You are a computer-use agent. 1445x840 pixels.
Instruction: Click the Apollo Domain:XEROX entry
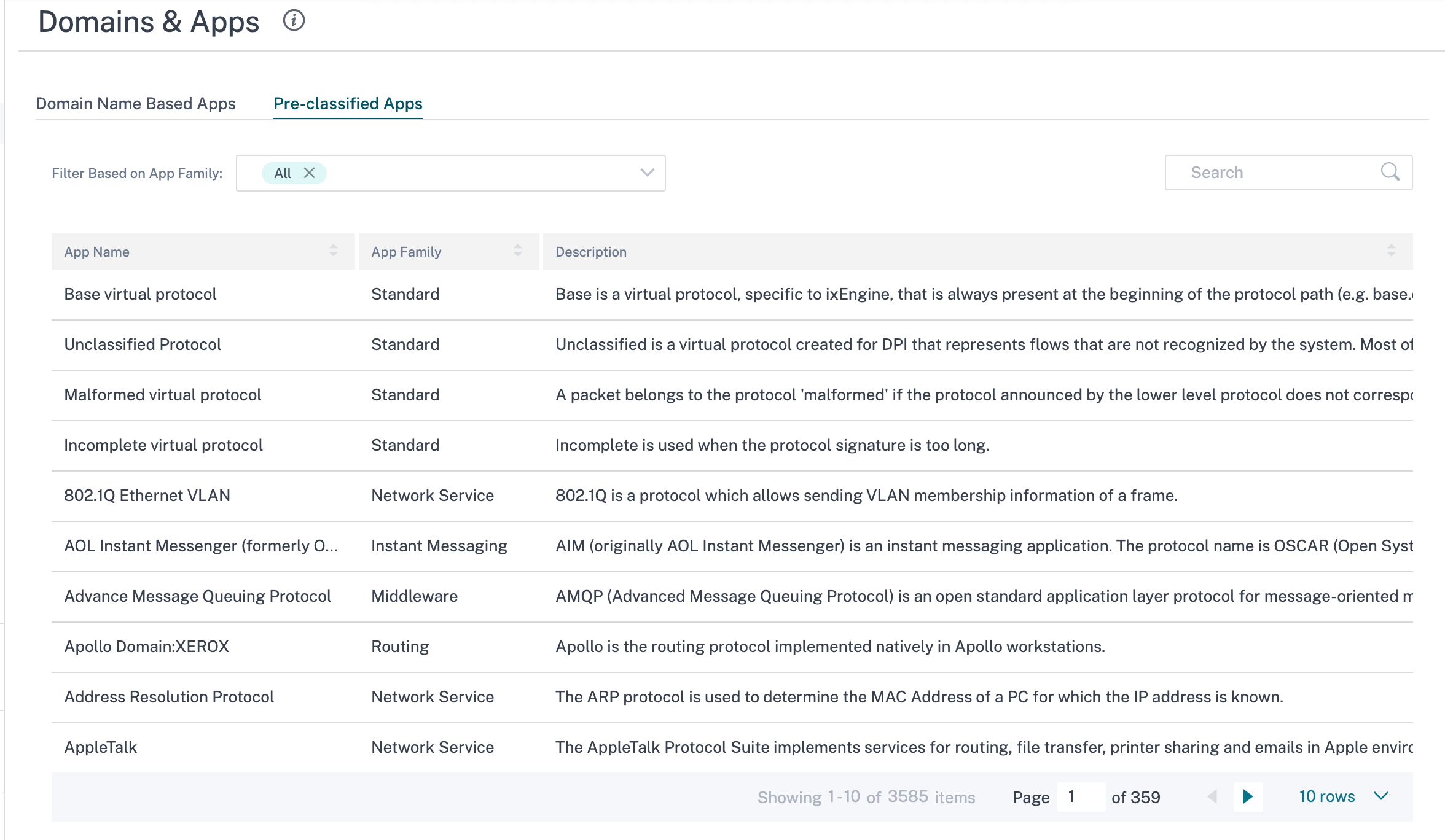147,647
